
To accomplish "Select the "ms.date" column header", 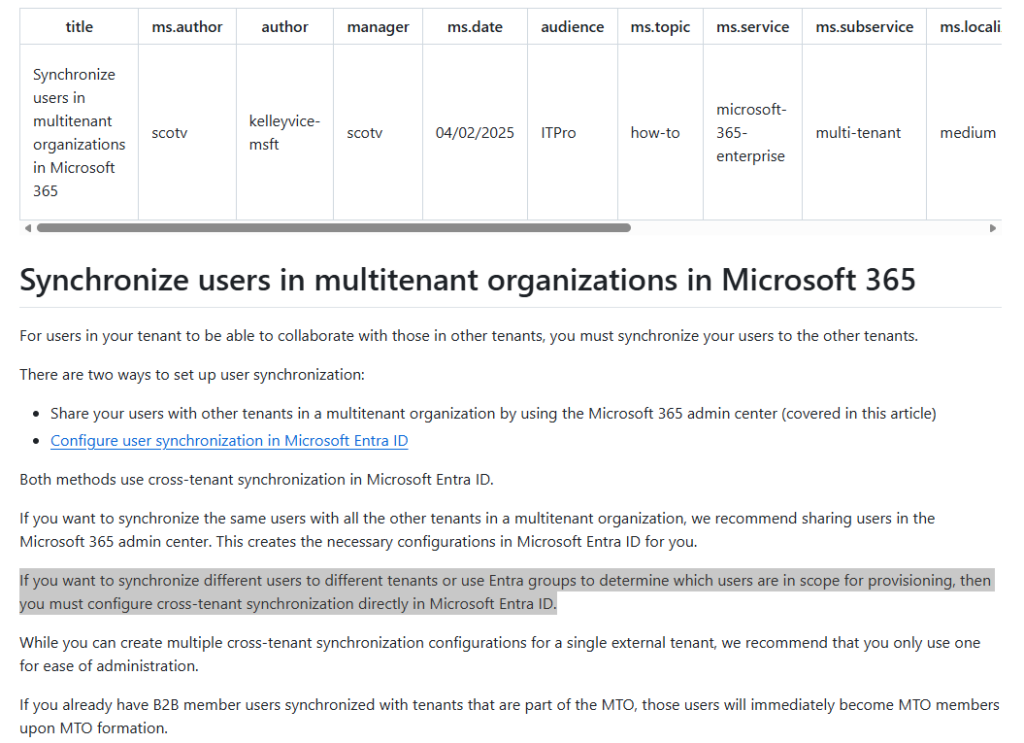I will pos(475,27).
